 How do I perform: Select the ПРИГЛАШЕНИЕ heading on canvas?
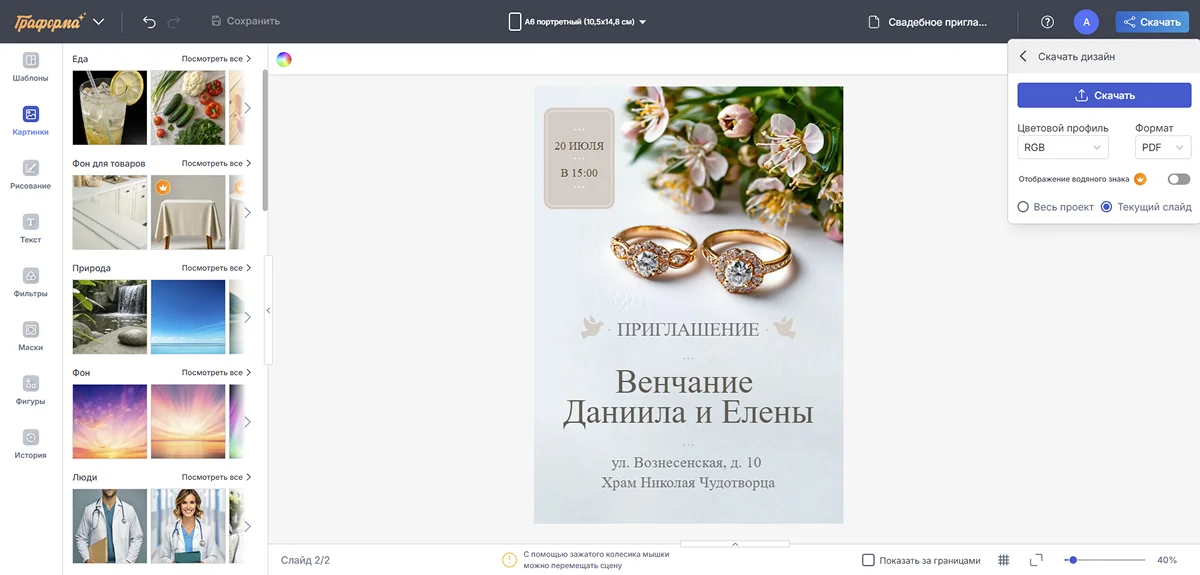688,329
